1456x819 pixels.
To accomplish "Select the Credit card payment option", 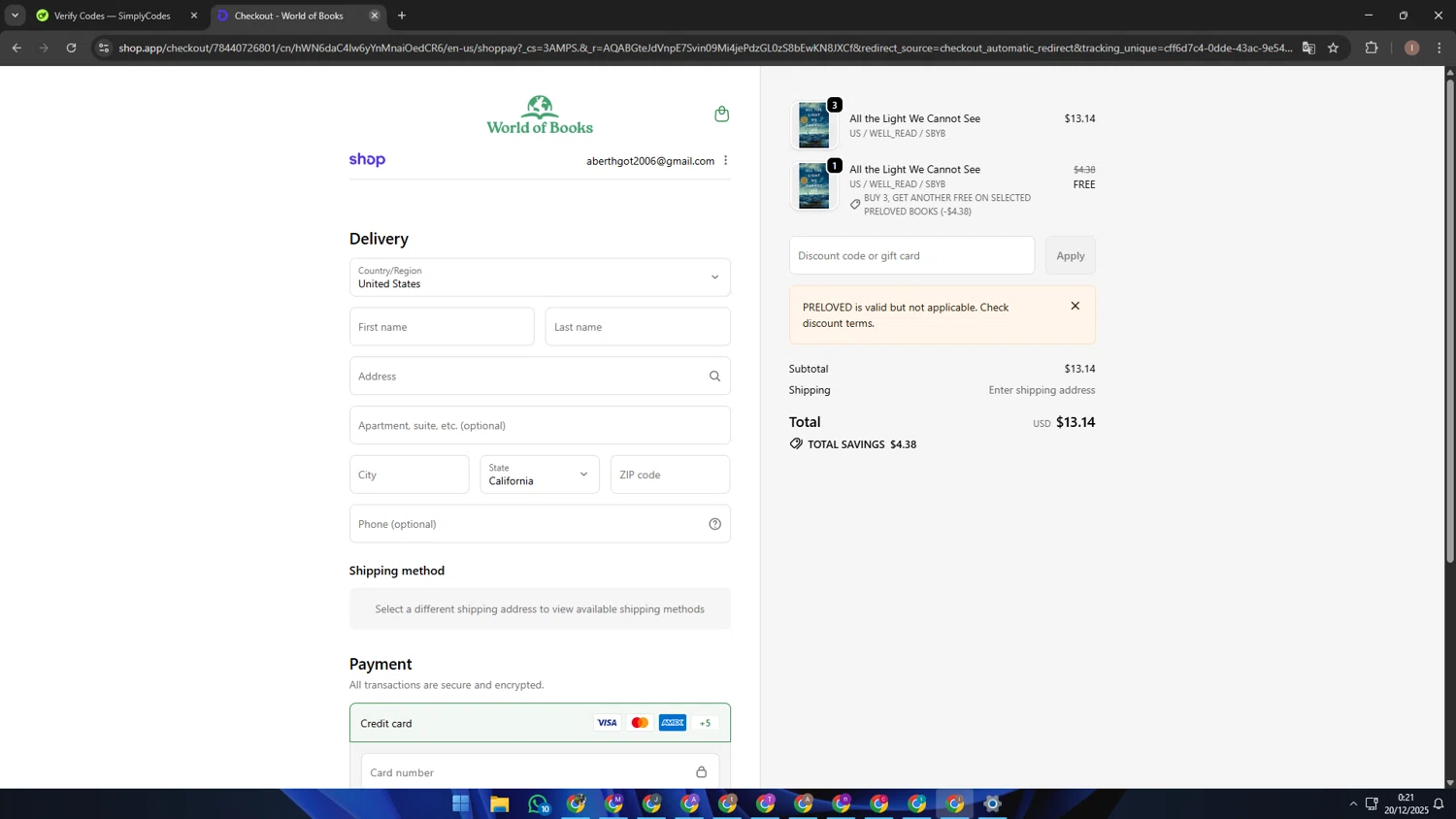I will [540, 723].
